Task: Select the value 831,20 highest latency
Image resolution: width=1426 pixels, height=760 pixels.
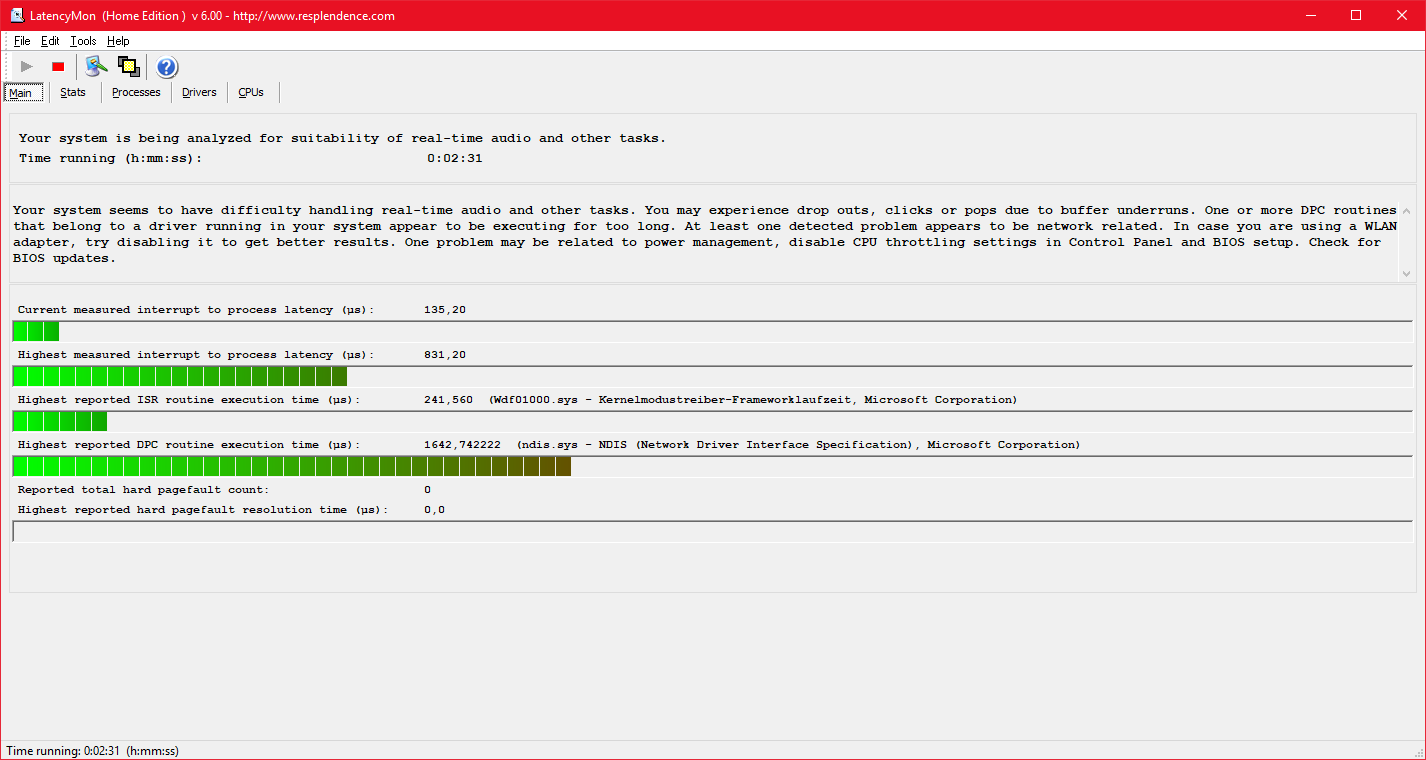Action: click(445, 355)
